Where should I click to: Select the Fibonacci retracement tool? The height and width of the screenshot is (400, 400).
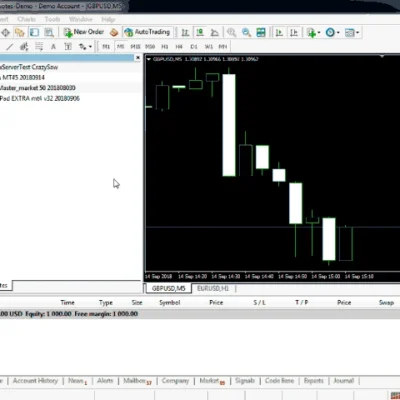click(x=39, y=47)
